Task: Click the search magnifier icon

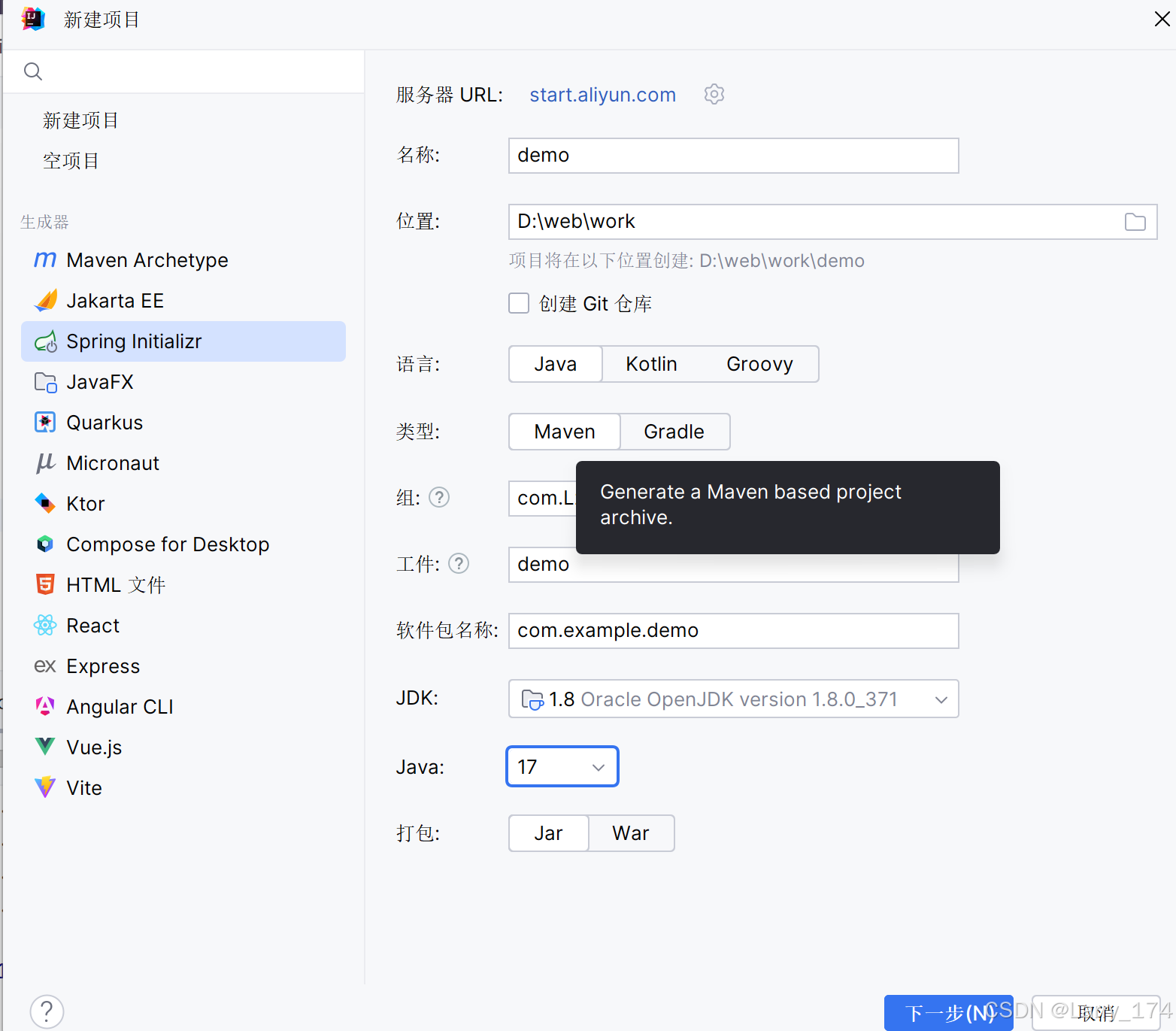Action: 33,71
